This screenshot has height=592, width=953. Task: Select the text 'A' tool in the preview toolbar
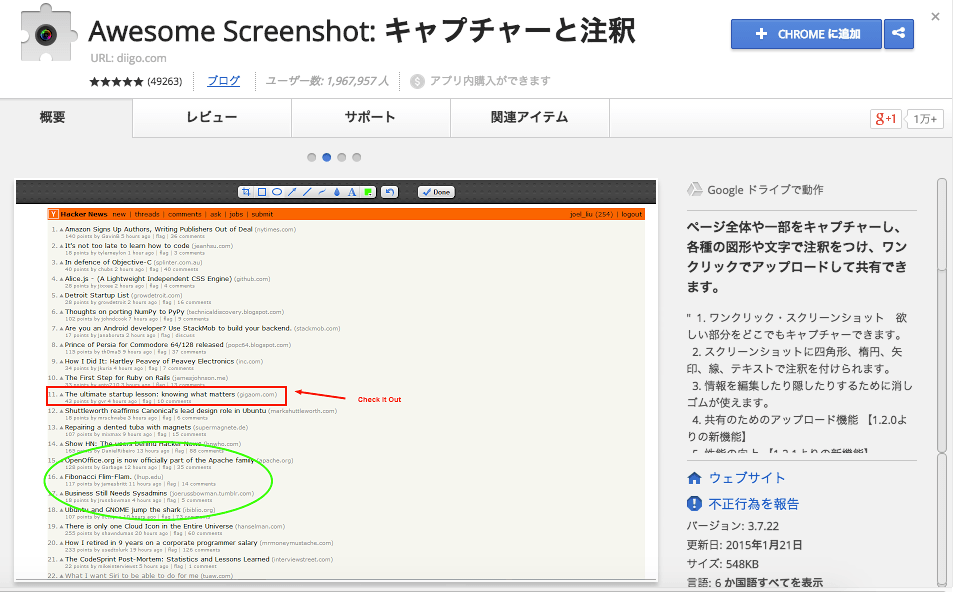pos(352,192)
